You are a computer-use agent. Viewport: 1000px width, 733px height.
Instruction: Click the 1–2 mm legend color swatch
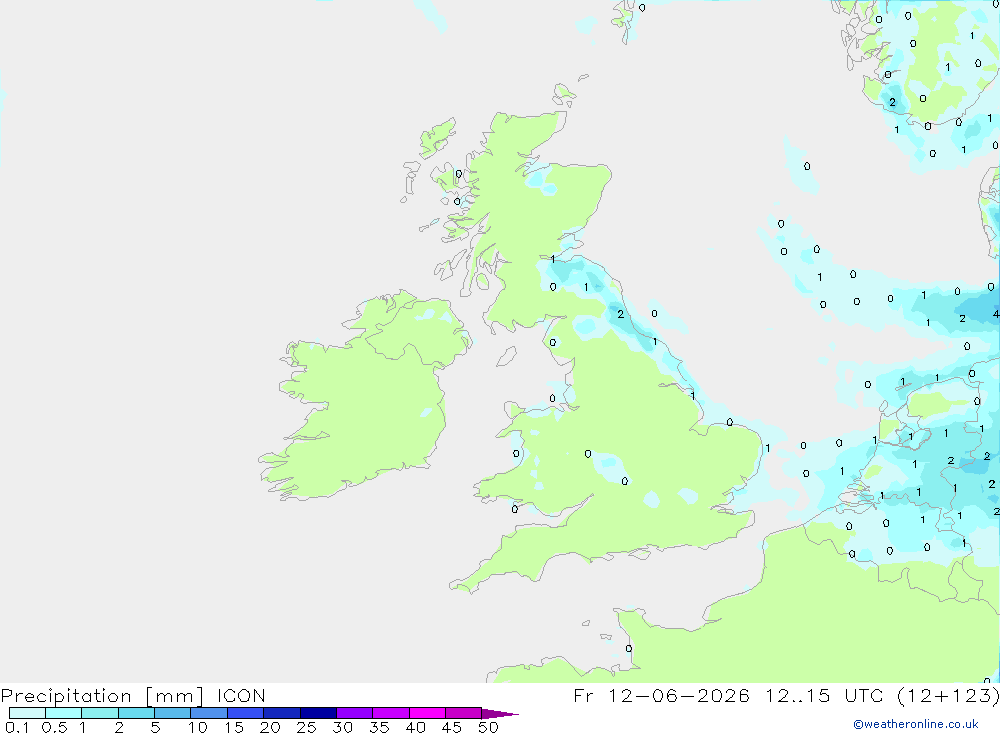[x=100, y=713]
